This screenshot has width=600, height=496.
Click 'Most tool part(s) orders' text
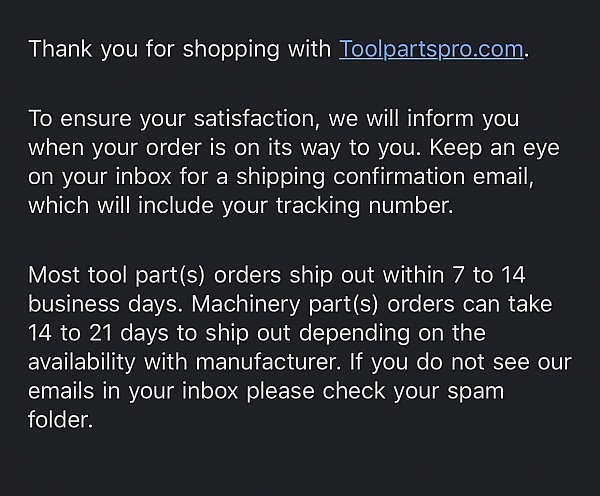[x=155, y=275]
